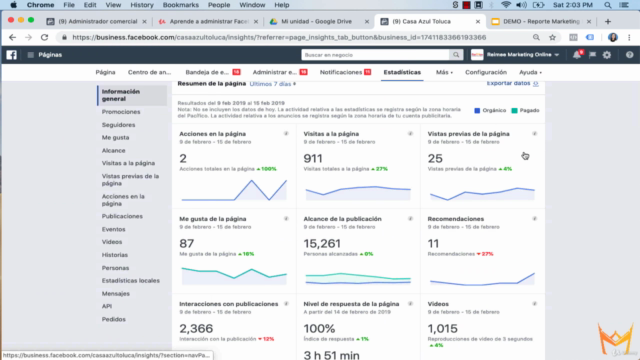Expand the Más menu

point(444,72)
